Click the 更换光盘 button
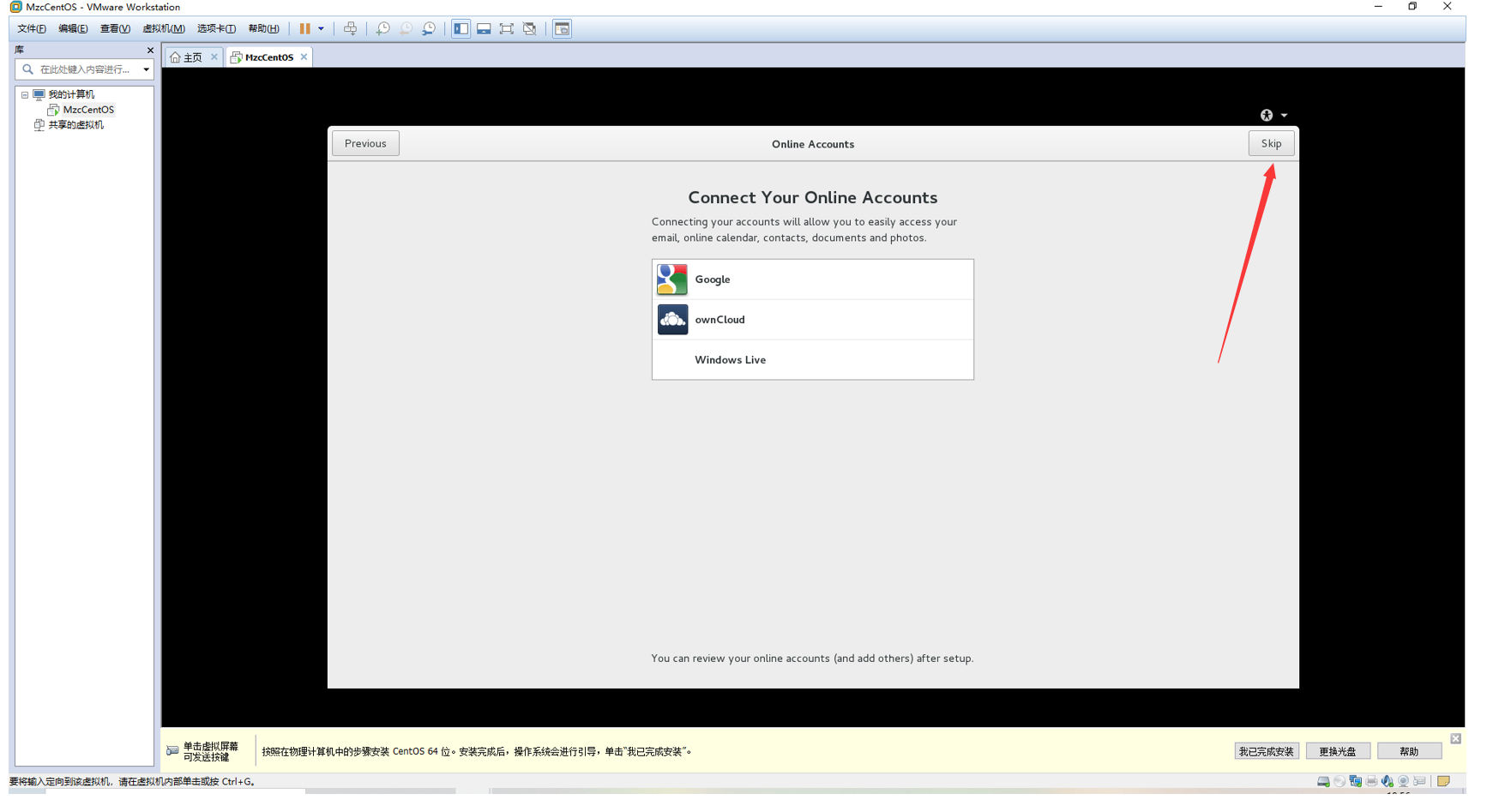 click(1338, 751)
